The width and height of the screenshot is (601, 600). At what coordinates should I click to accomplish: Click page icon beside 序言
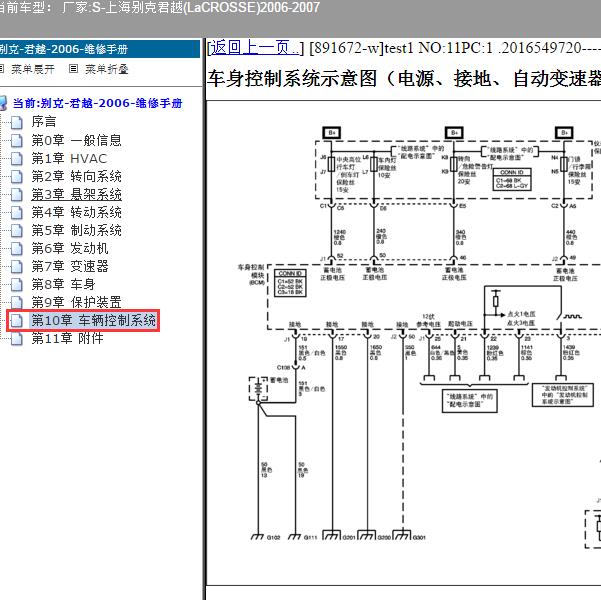pyautogui.click(x=16, y=122)
